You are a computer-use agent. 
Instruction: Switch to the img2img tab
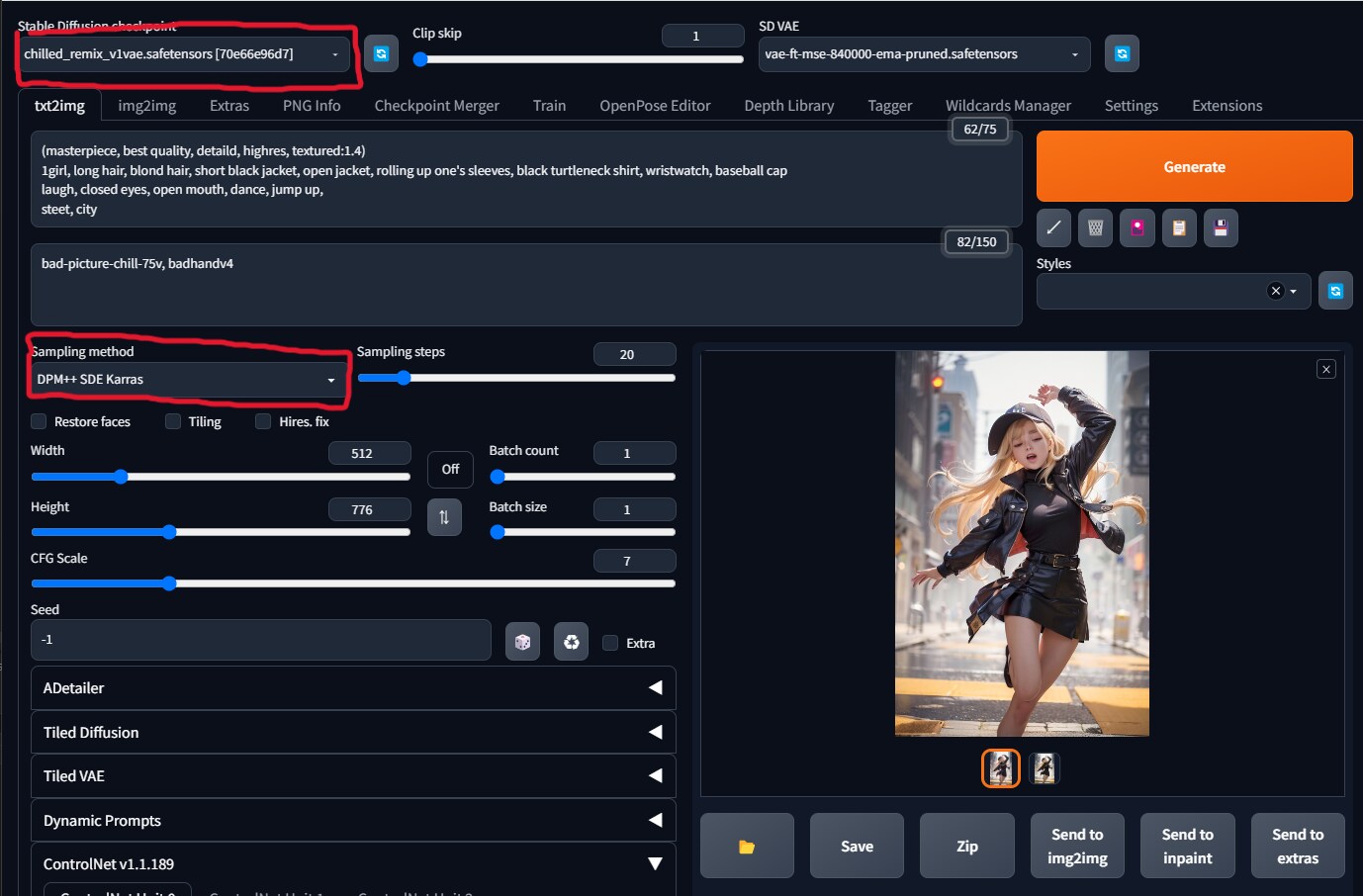click(x=146, y=106)
